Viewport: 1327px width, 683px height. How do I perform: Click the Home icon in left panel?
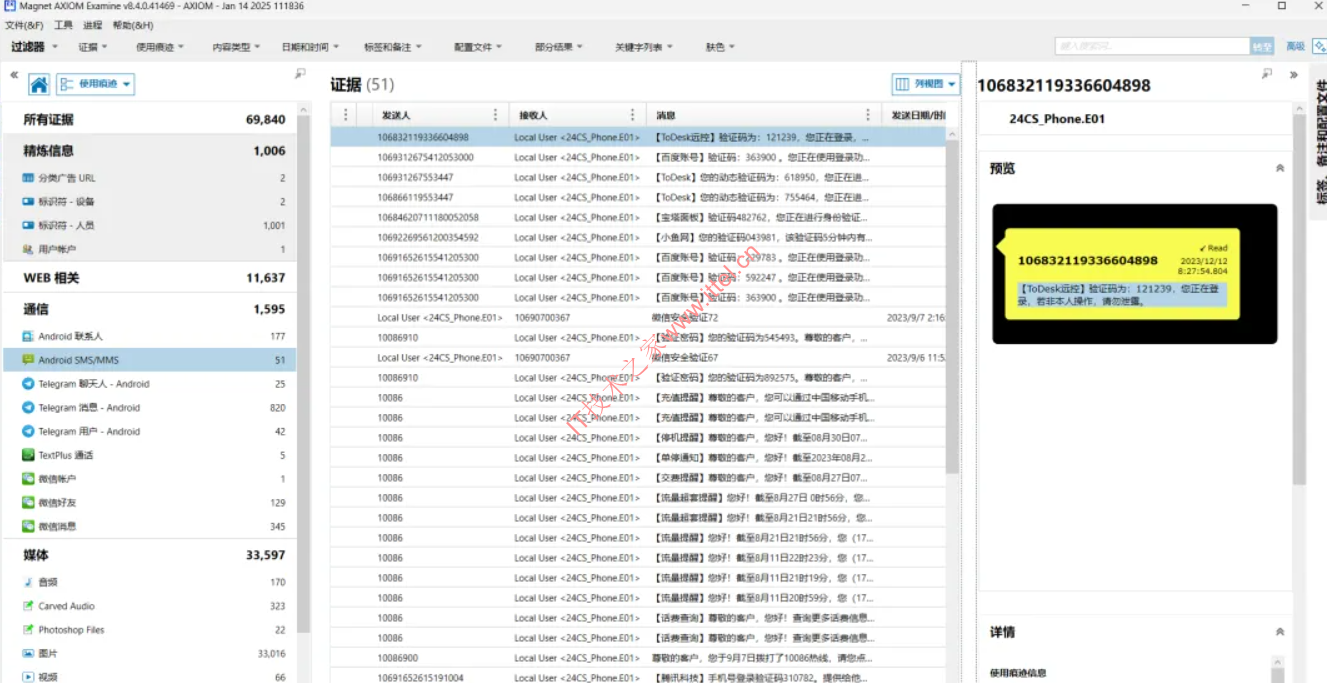[x=39, y=85]
